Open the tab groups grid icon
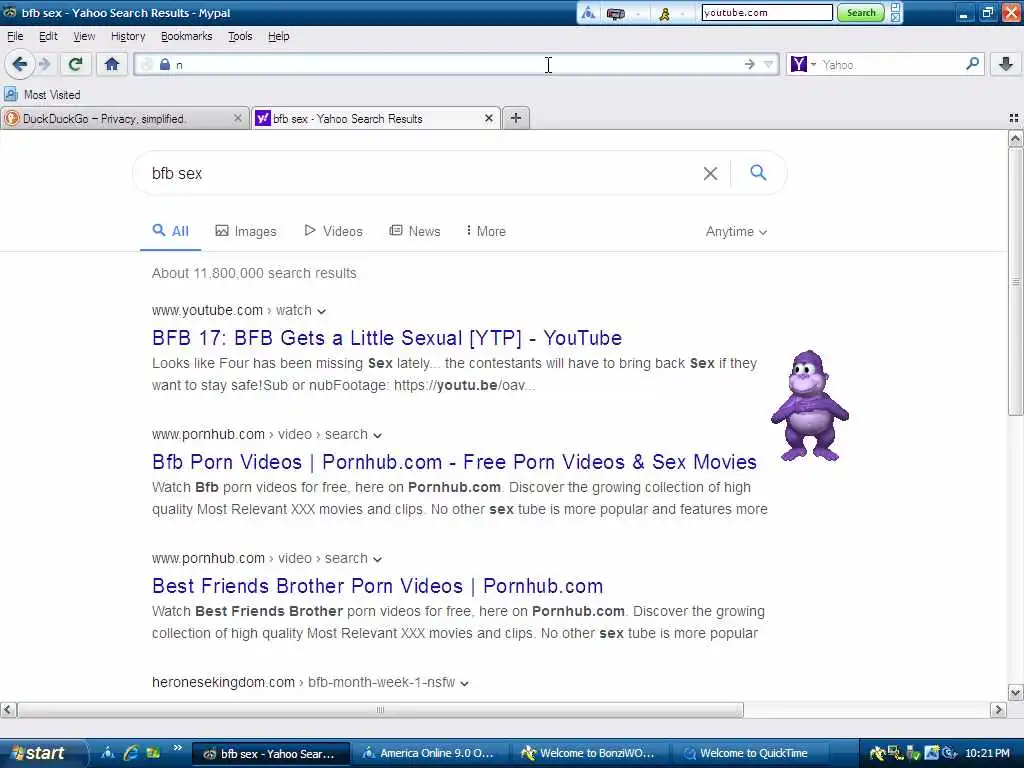The height and width of the screenshot is (768, 1024). coord(1014,118)
